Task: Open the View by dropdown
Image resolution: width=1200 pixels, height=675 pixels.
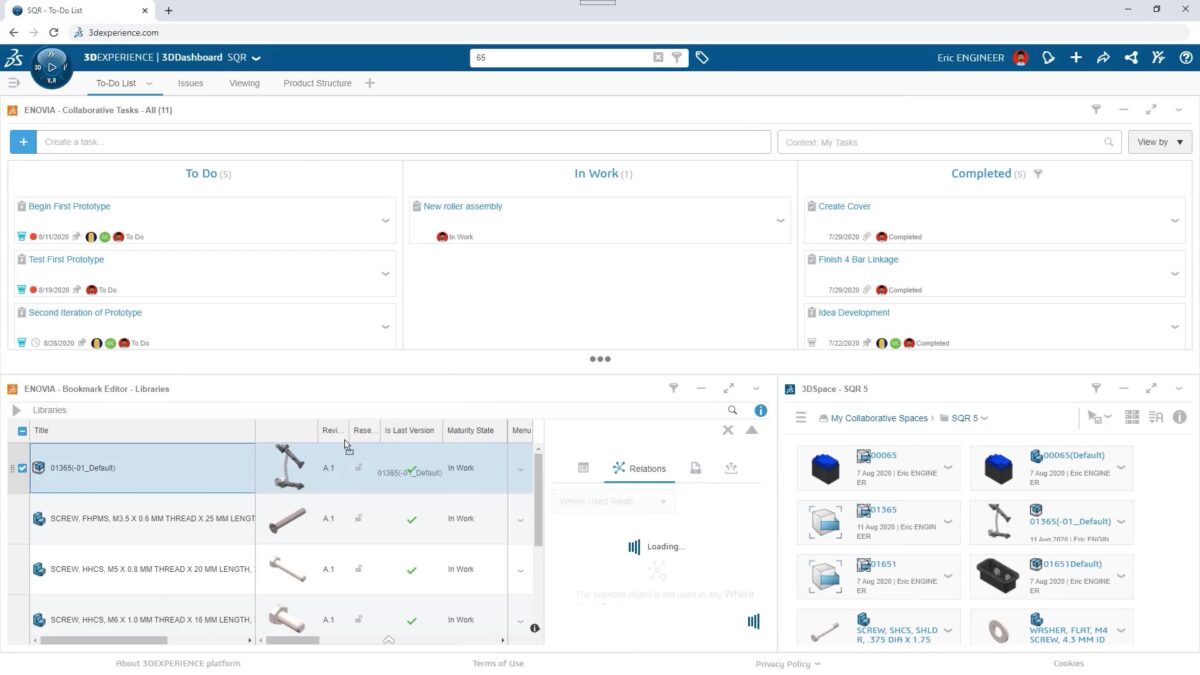Action: coord(1160,142)
